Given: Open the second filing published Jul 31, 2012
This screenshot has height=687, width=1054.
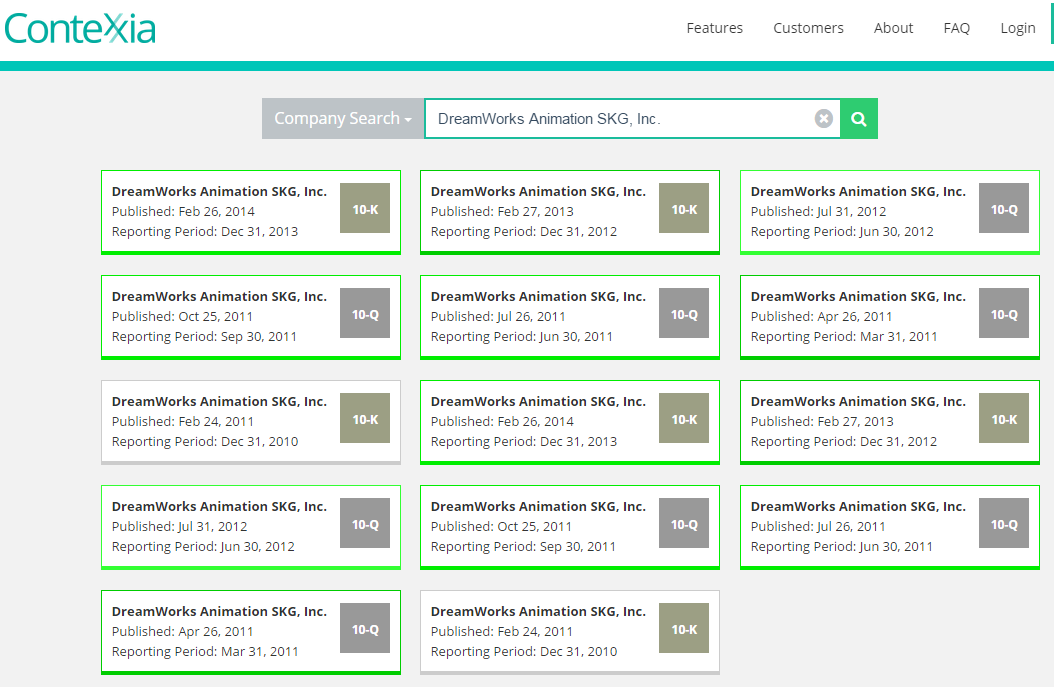Looking at the screenshot, I should tap(251, 527).
